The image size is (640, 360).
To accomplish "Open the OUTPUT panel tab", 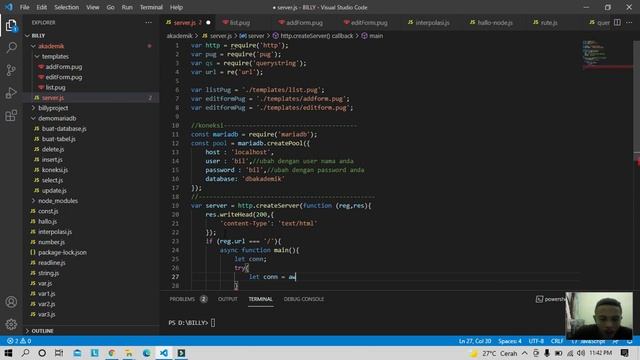I will (x=227, y=299).
